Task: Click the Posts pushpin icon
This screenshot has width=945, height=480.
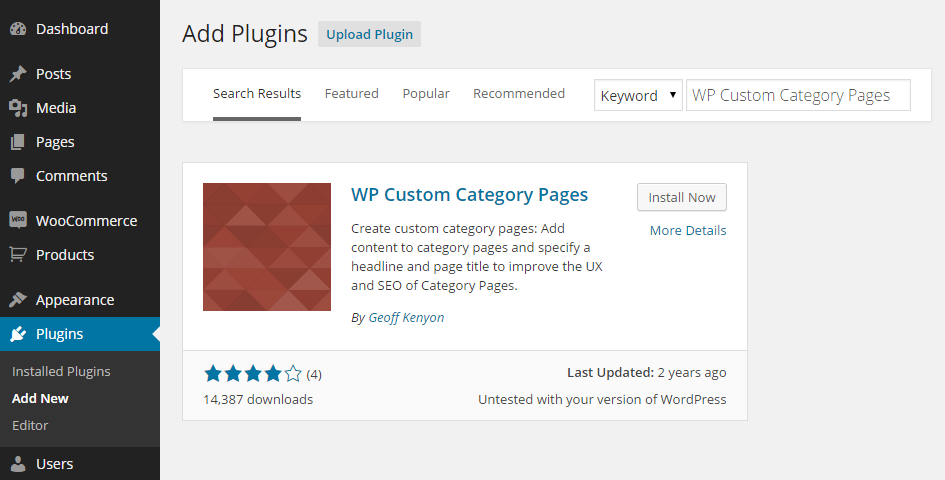Action: pyautogui.click(x=18, y=74)
